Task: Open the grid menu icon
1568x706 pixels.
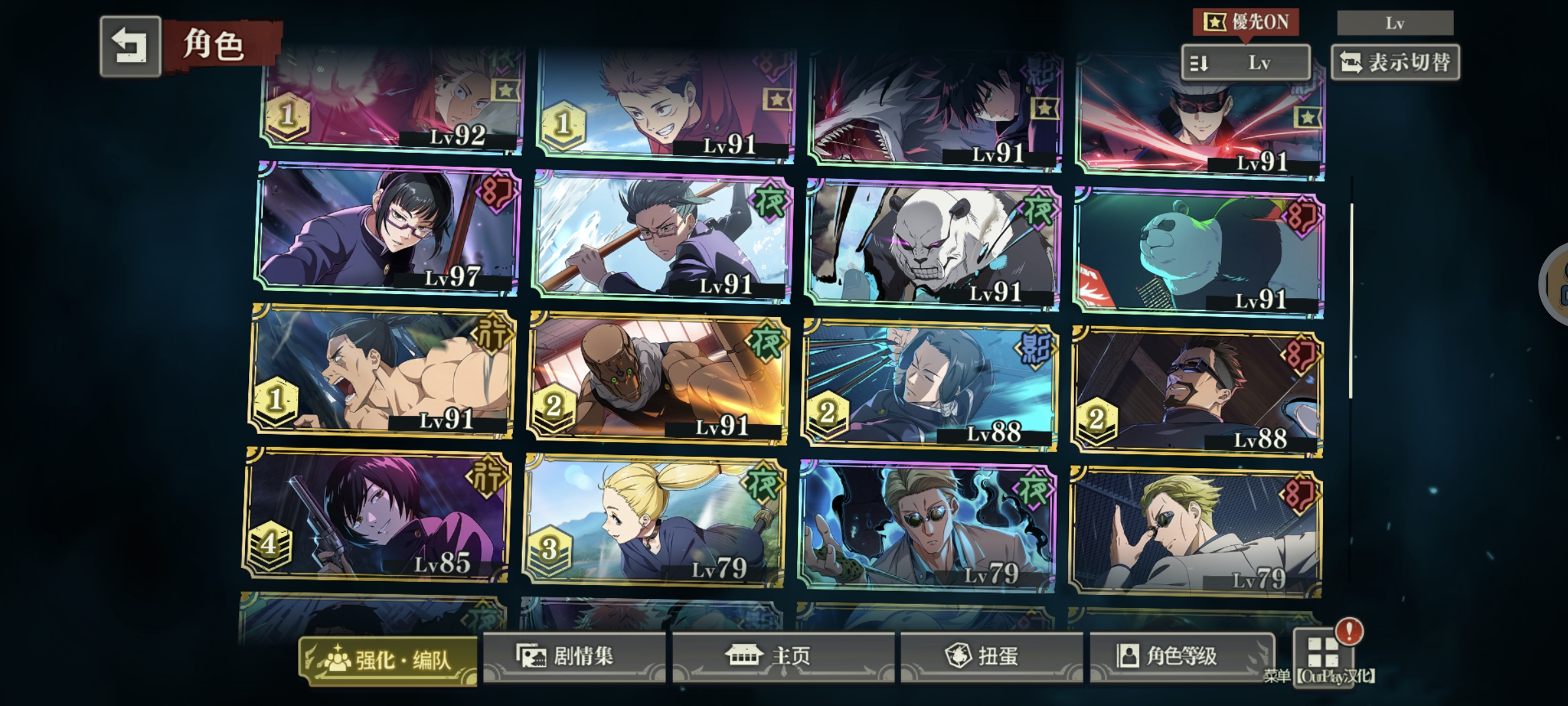Action: coord(1323,652)
